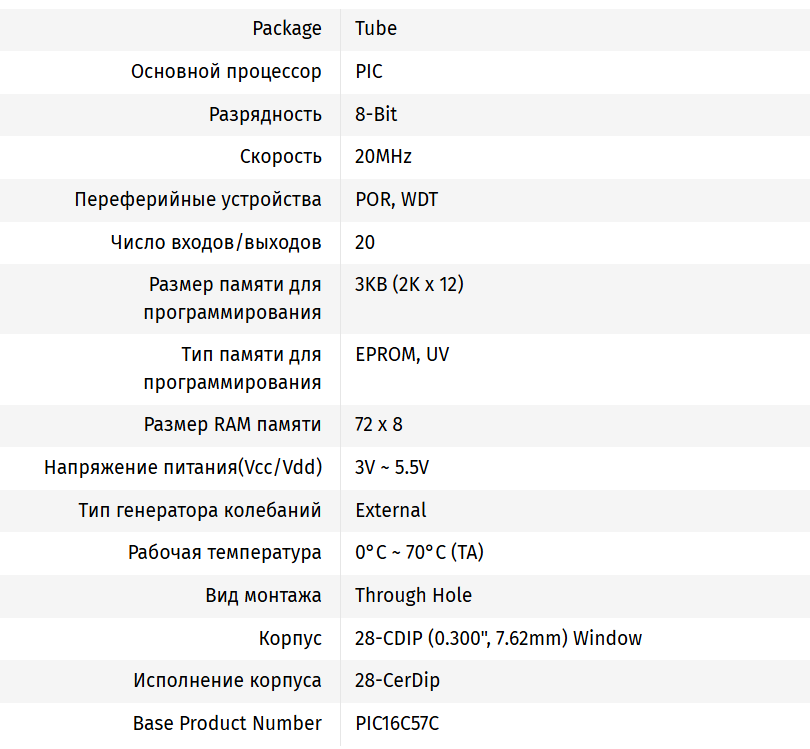Select the "3KB (2K x 12)" memory size
The height and width of the screenshot is (749, 810).
click(x=409, y=285)
